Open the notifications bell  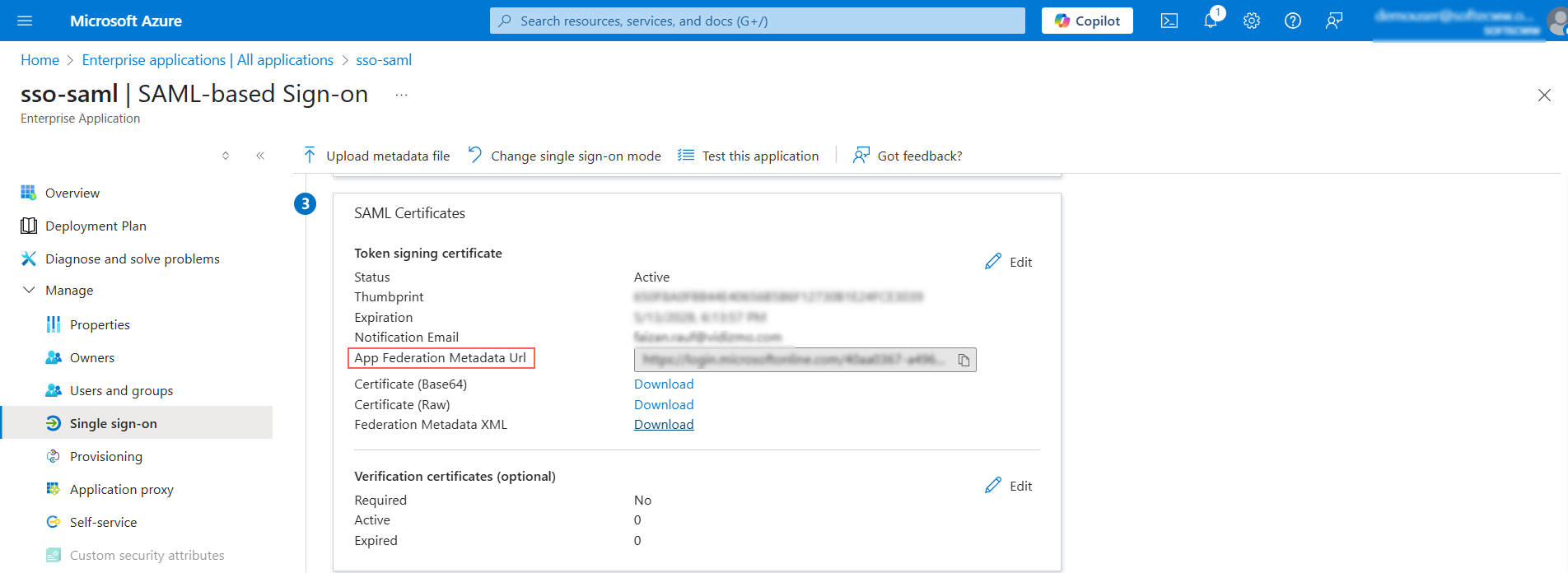click(x=1210, y=21)
